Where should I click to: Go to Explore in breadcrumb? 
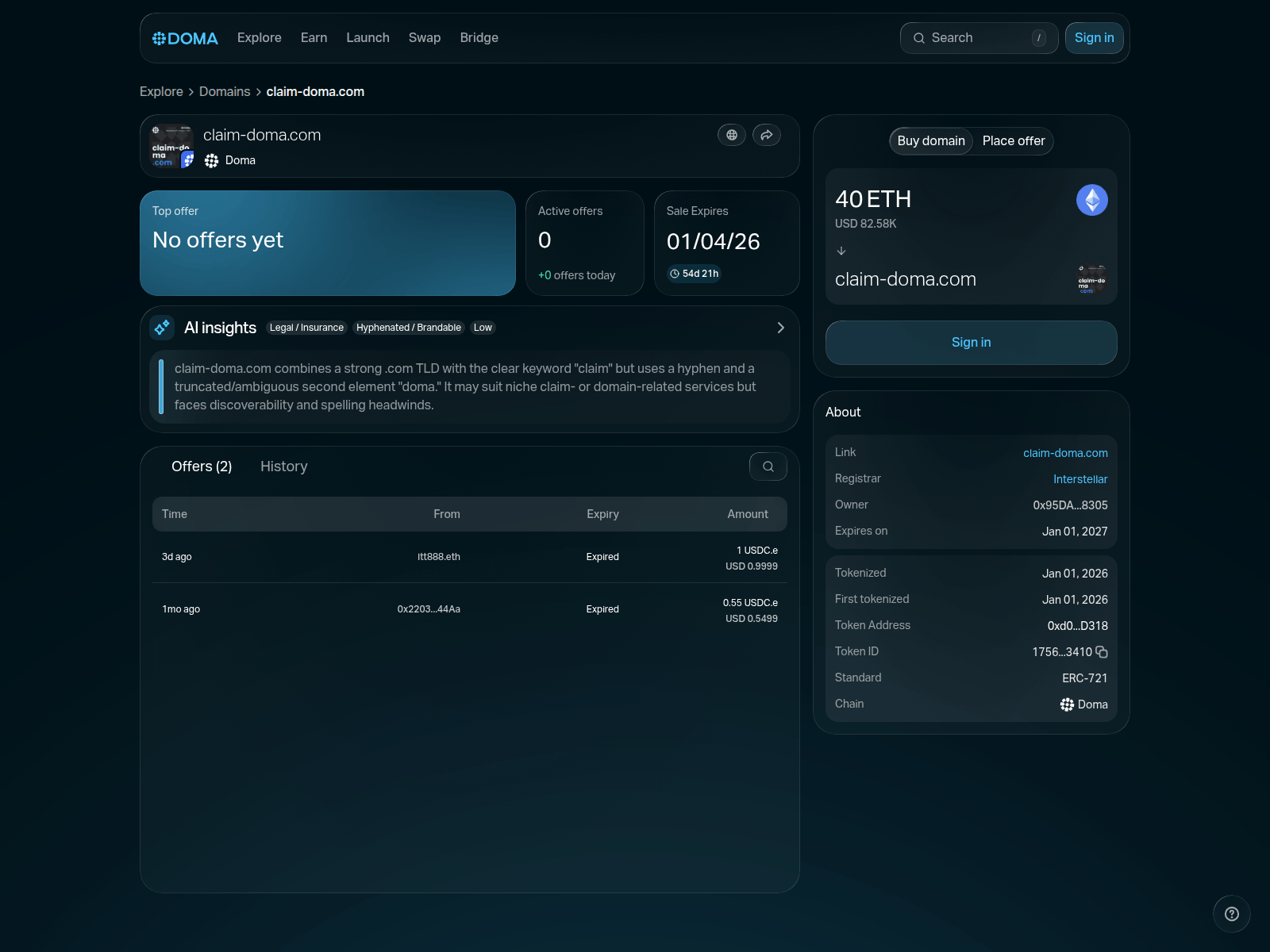click(x=161, y=91)
